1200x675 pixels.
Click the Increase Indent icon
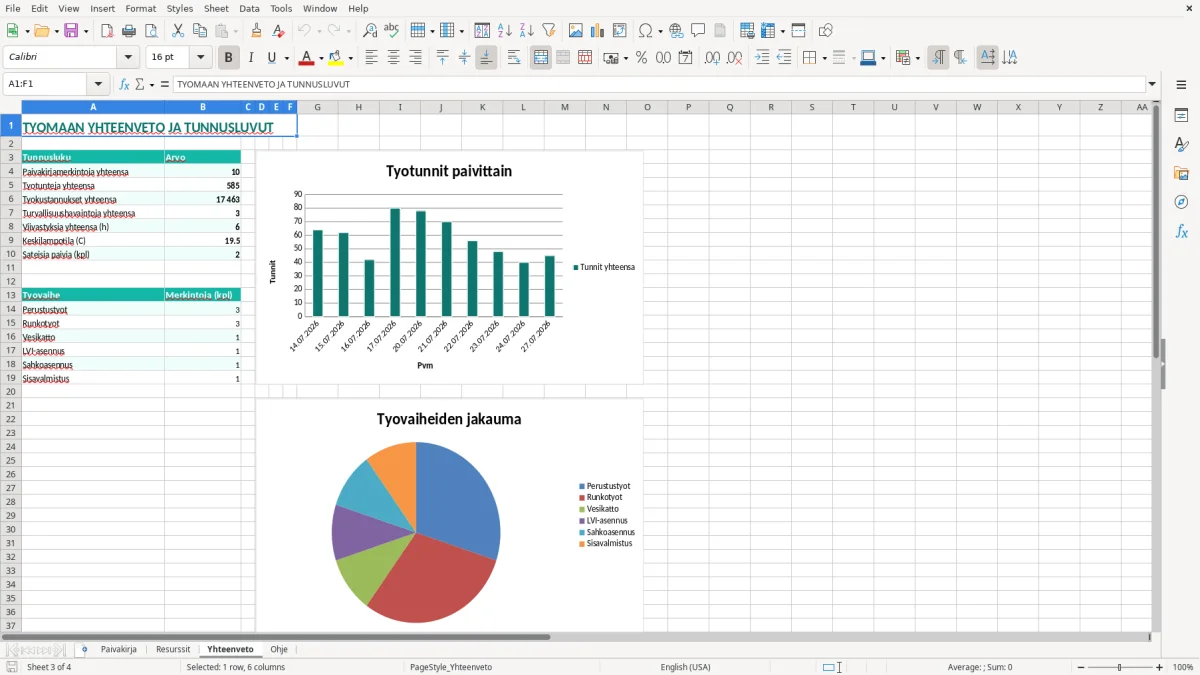tap(762, 58)
